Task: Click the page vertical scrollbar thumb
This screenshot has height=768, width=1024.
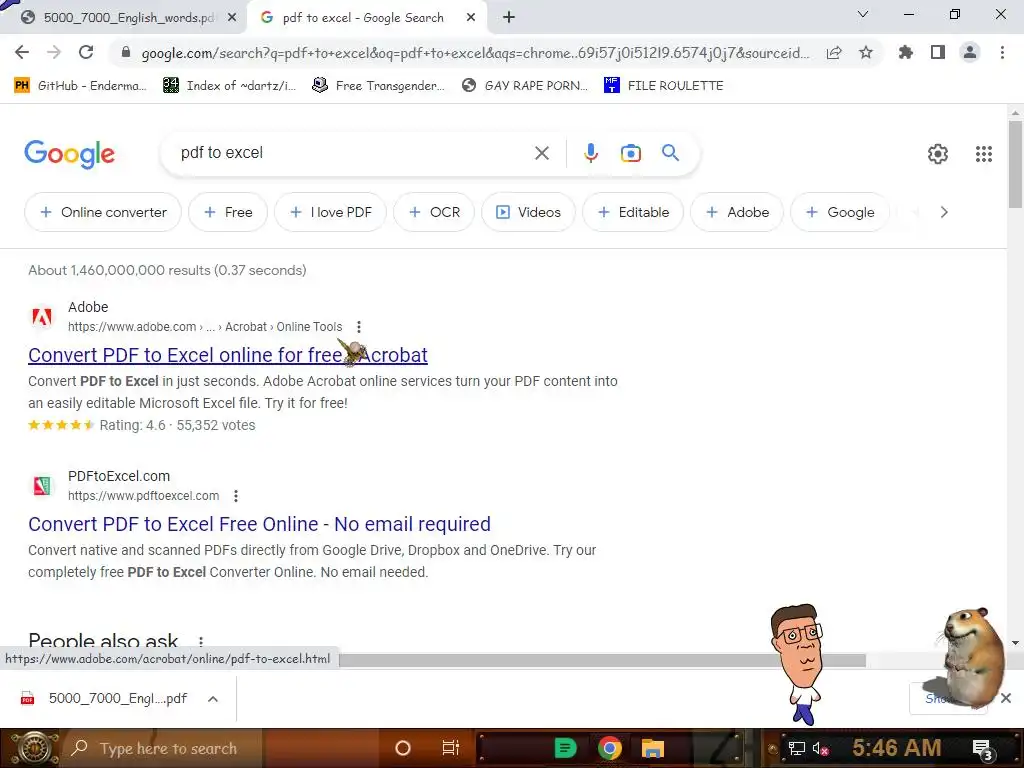Action: pos(1016,163)
